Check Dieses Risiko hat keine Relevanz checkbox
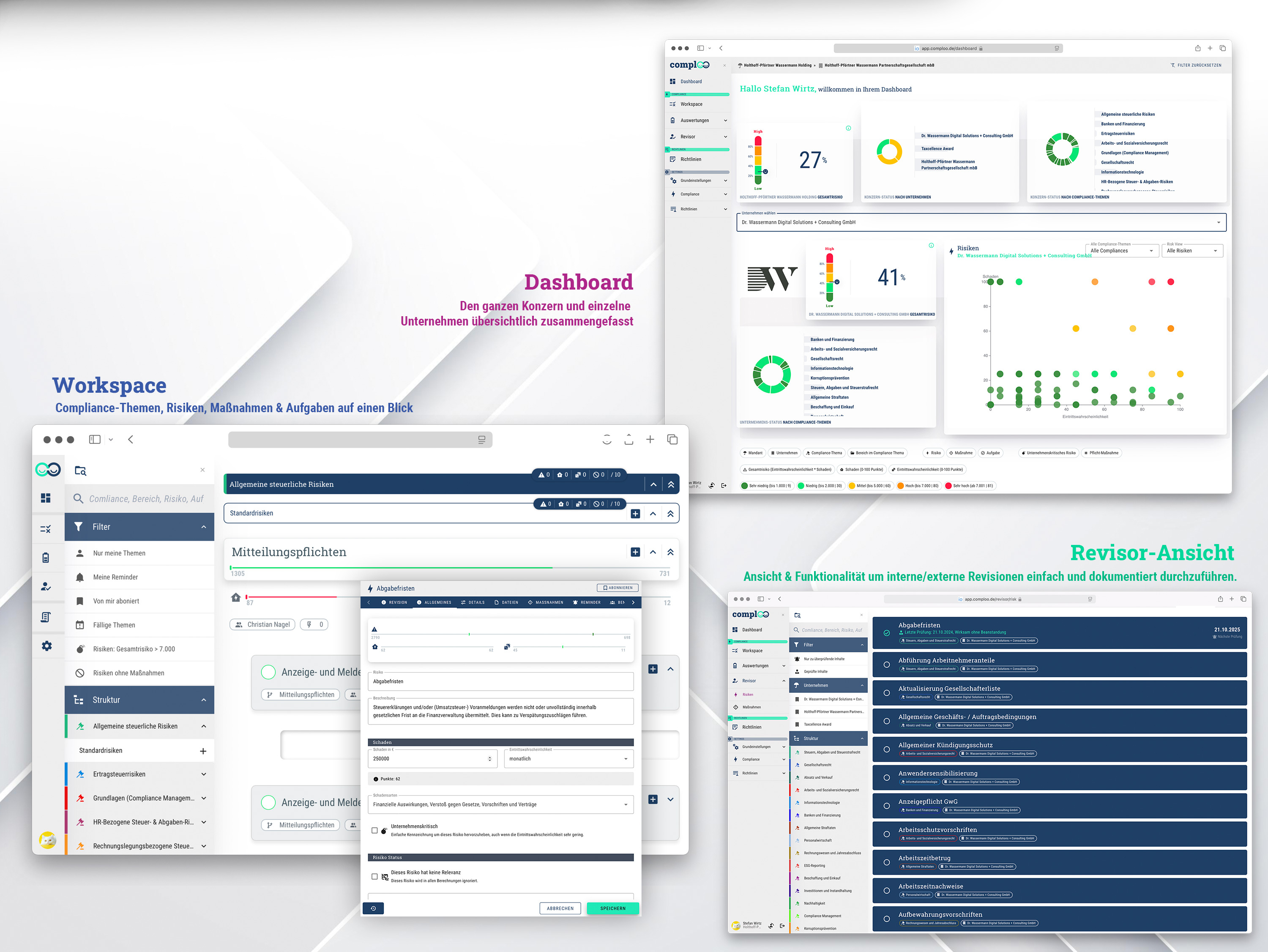 (374, 876)
